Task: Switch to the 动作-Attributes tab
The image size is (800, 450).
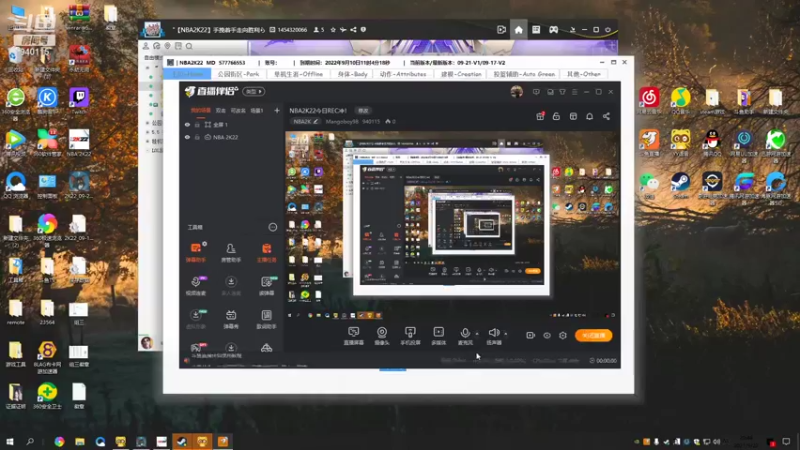Action: pyautogui.click(x=403, y=74)
